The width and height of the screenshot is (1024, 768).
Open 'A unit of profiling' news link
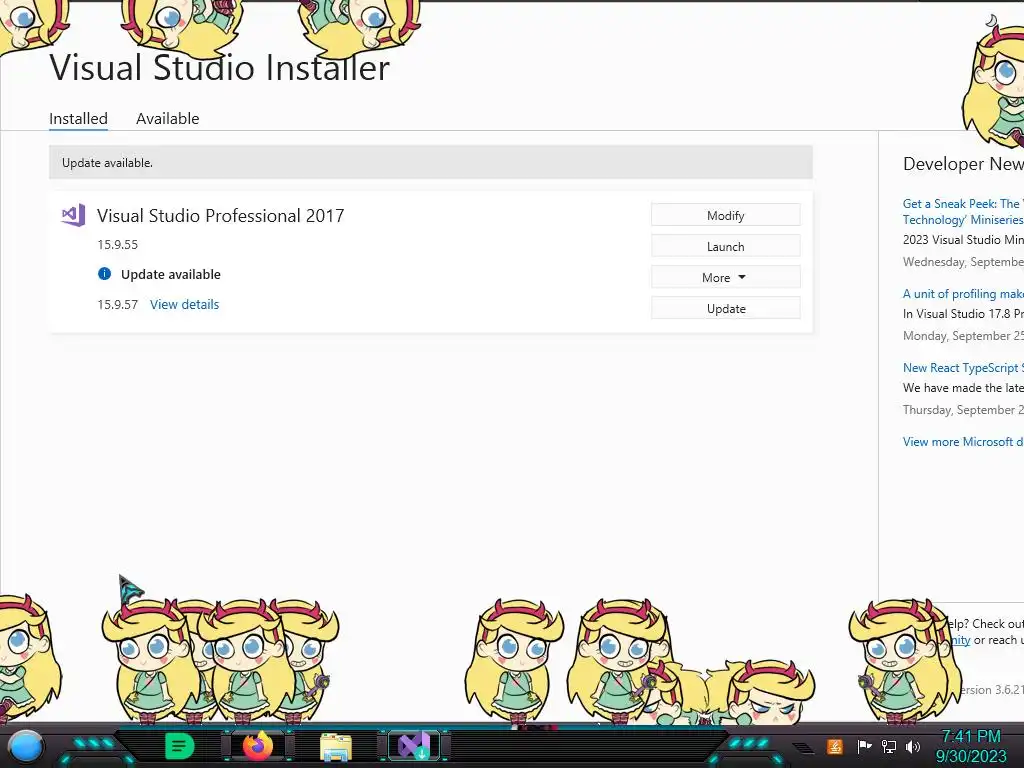[x=963, y=294]
